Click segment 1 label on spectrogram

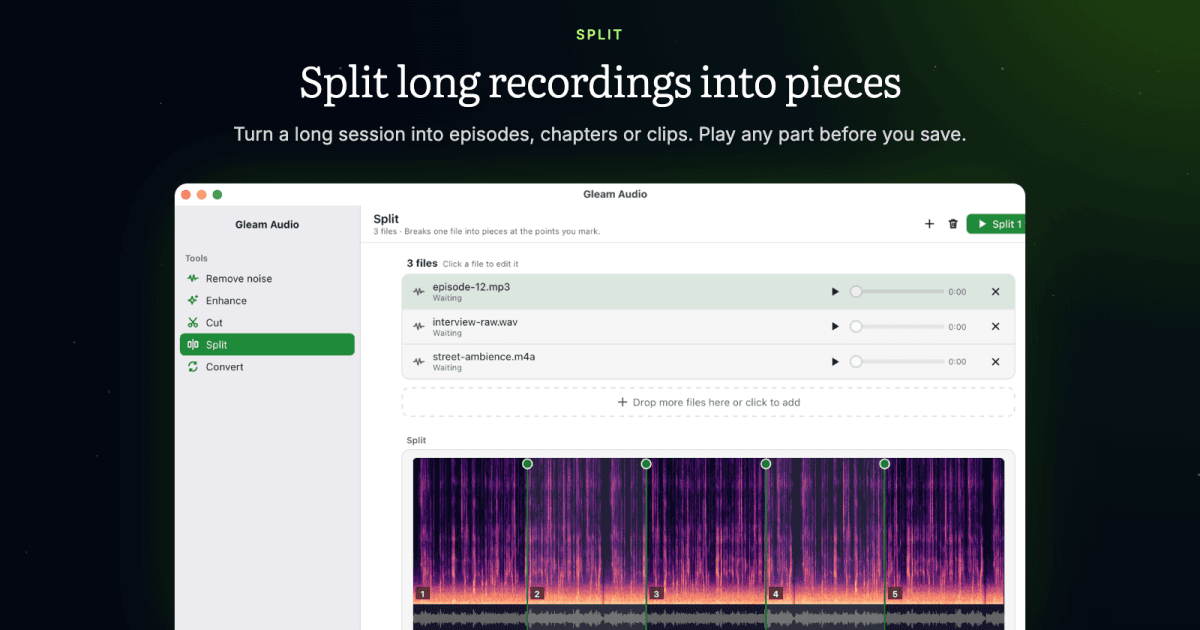point(423,594)
